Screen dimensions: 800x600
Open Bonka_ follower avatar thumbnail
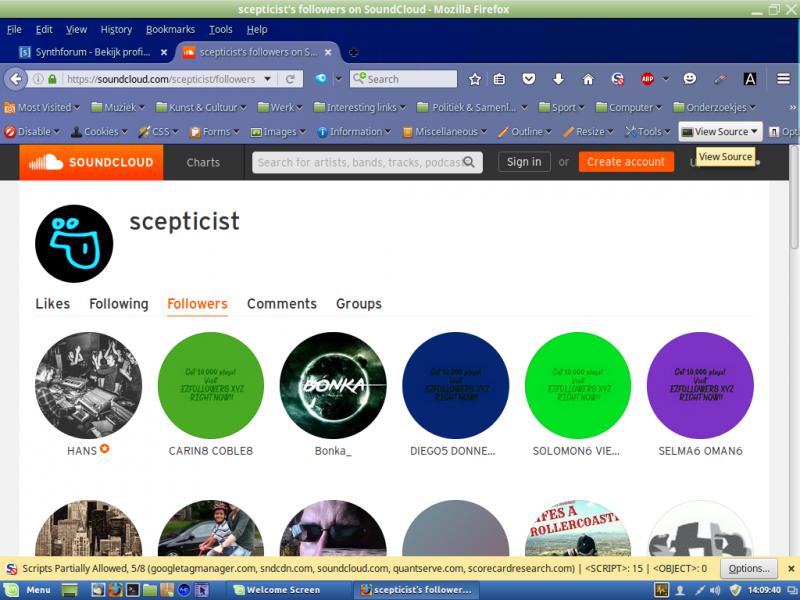pyautogui.click(x=333, y=385)
